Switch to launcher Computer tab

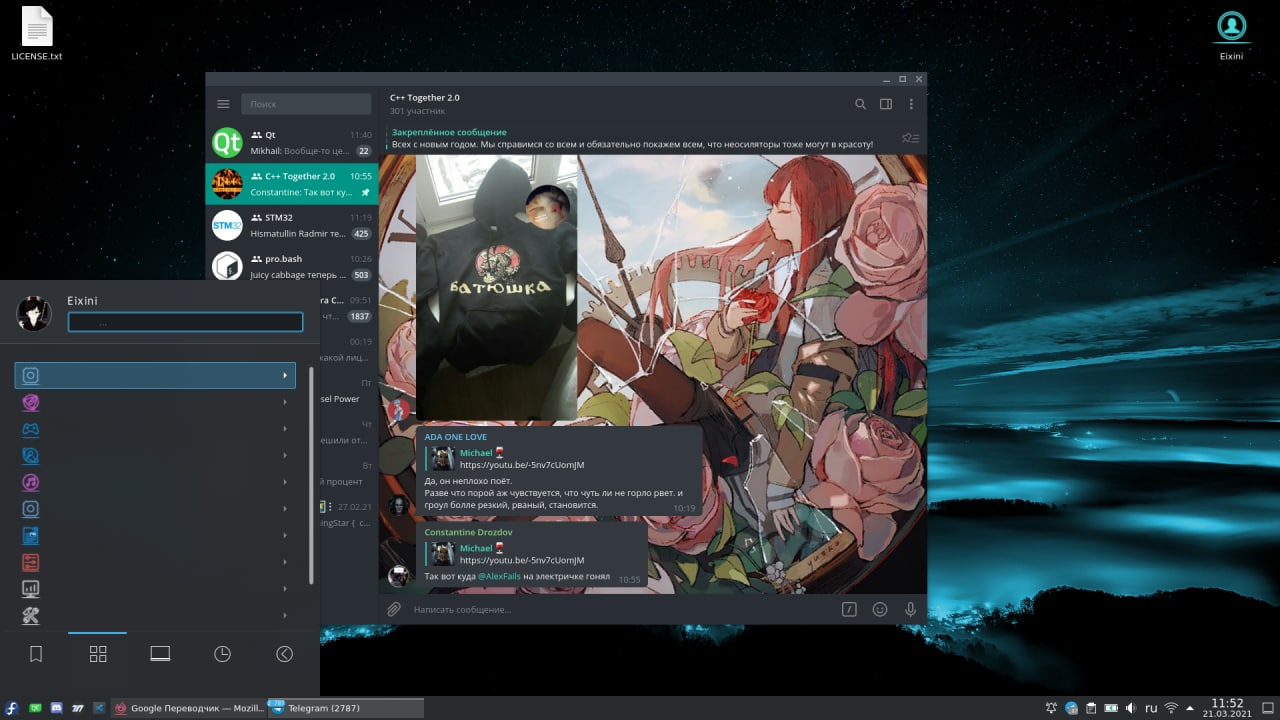[x=160, y=654]
